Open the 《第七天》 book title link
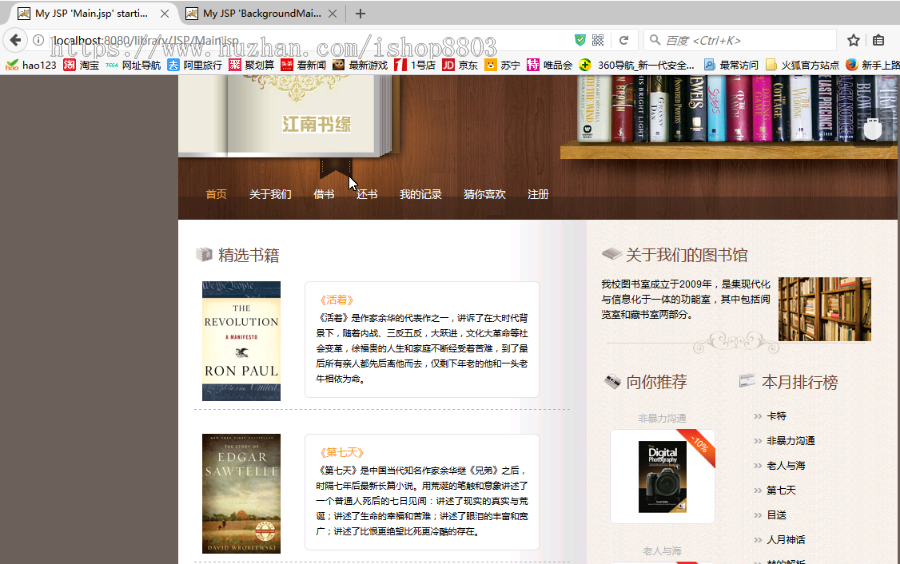This screenshot has height=564, width=900. click(341, 452)
